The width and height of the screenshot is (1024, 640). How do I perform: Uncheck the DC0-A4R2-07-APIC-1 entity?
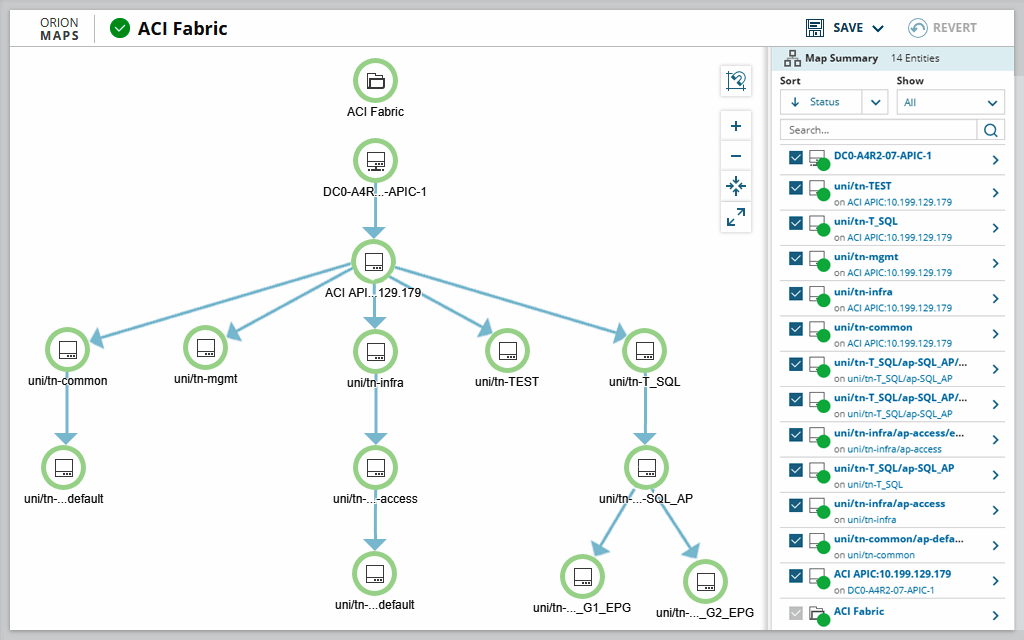[793, 157]
